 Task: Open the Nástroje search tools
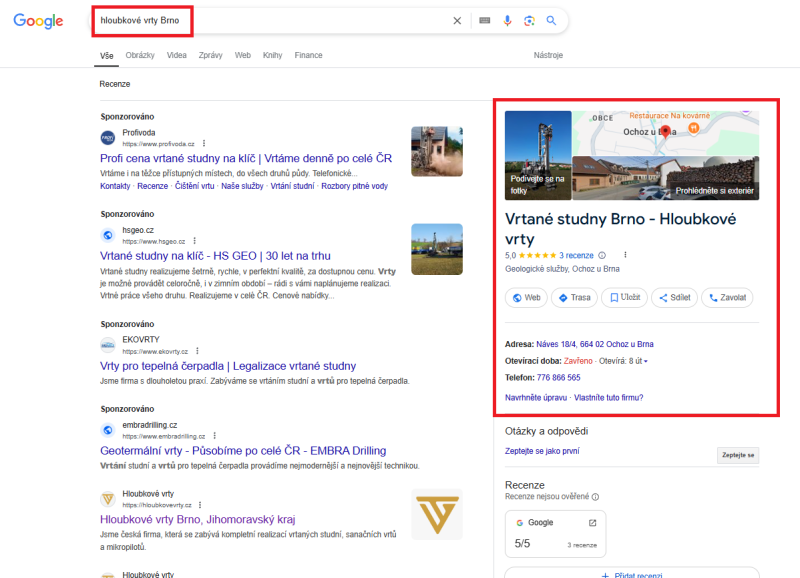tap(548, 55)
